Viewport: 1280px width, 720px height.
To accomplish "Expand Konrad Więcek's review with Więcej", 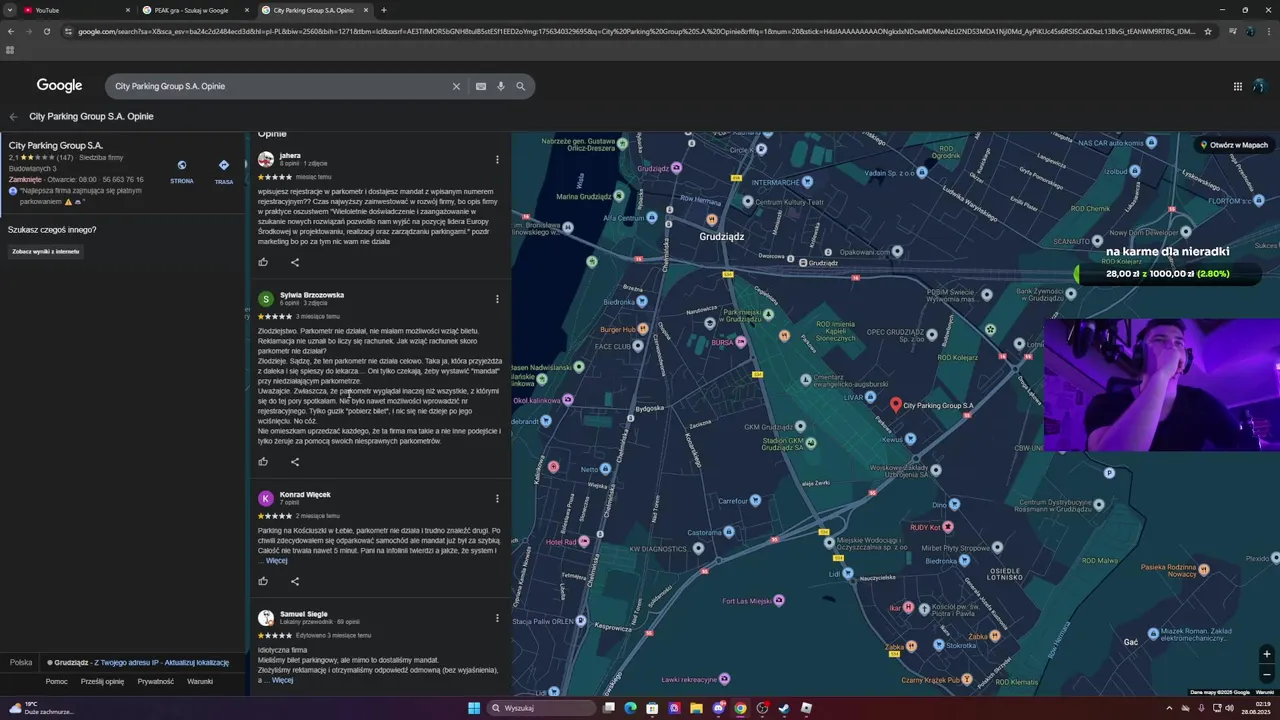I will (277, 561).
